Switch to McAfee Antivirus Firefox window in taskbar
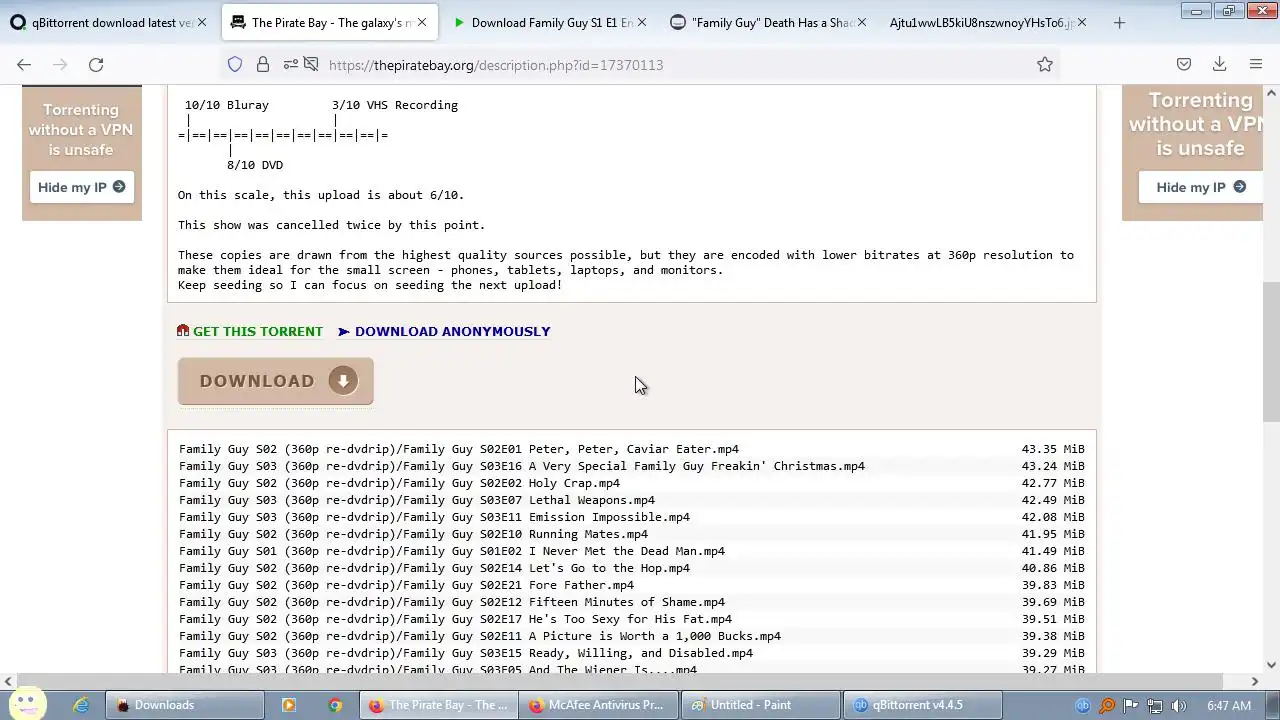 coord(599,705)
